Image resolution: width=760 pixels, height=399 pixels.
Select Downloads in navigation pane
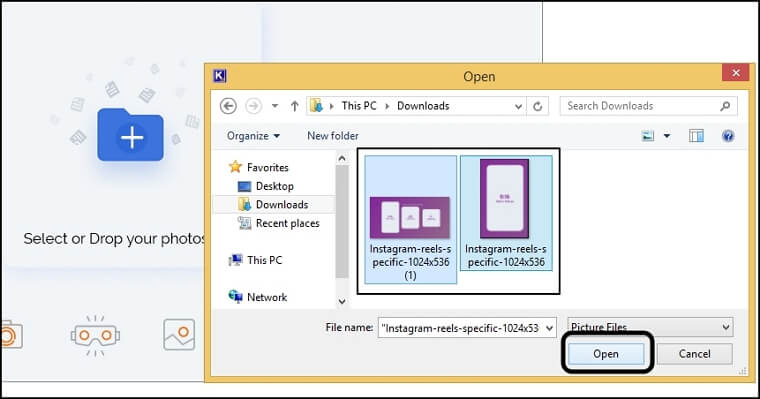pyautogui.click(x=282, y=205)
